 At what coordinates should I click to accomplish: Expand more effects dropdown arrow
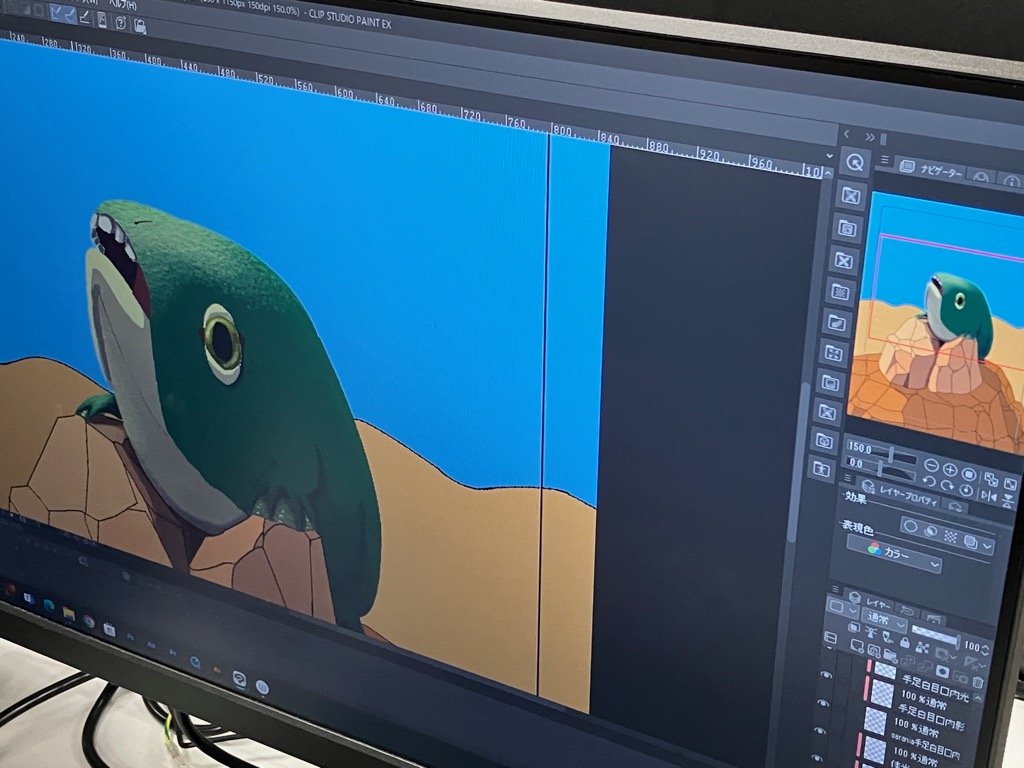click(987, 545)
